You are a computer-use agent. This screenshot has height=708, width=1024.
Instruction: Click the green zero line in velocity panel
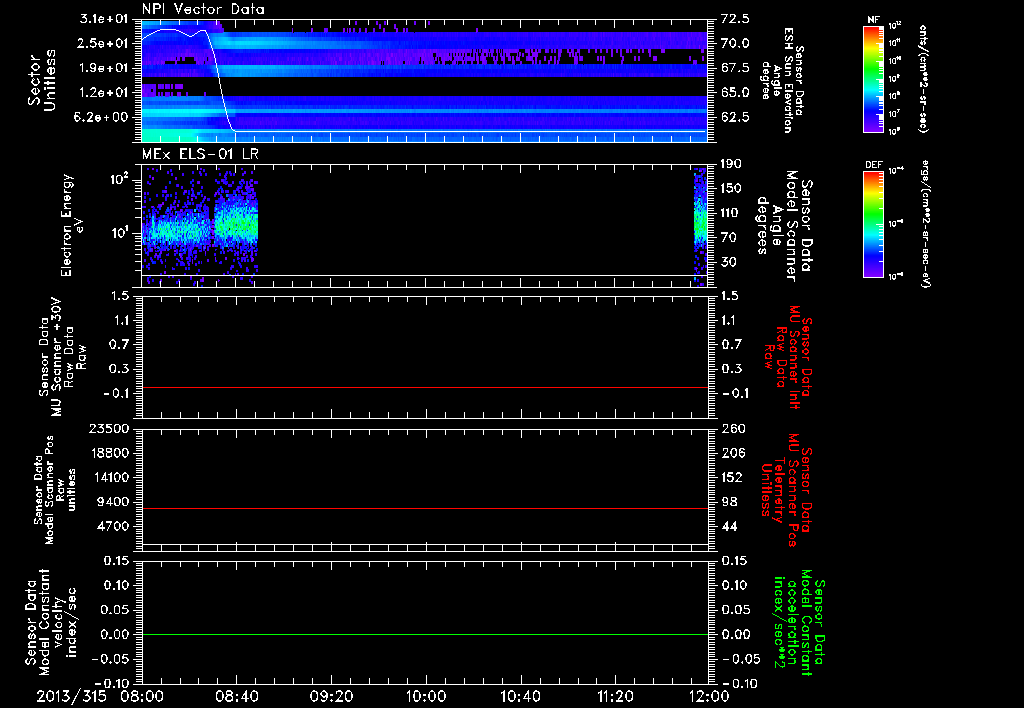425,634
